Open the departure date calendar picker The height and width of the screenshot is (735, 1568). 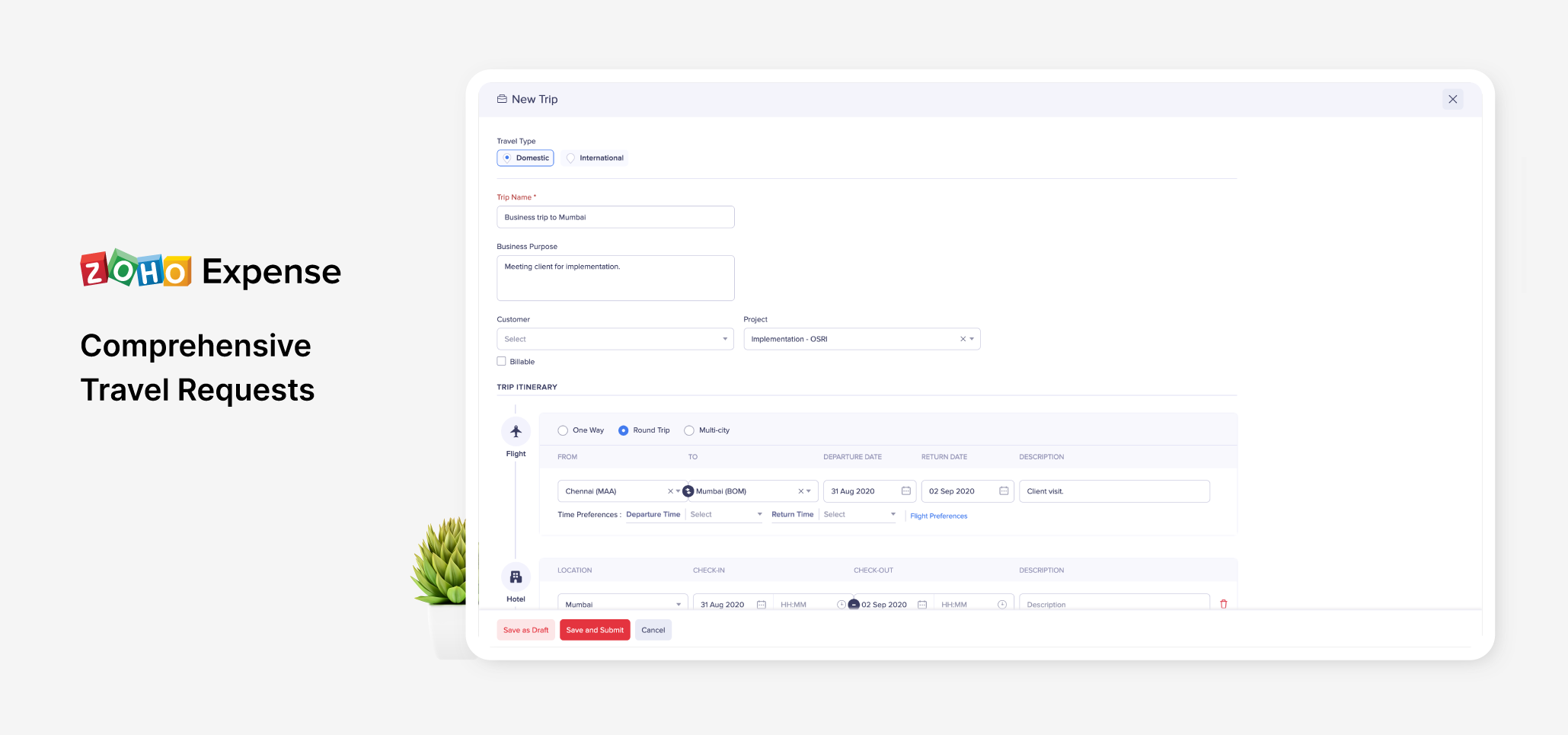point(905,491)
